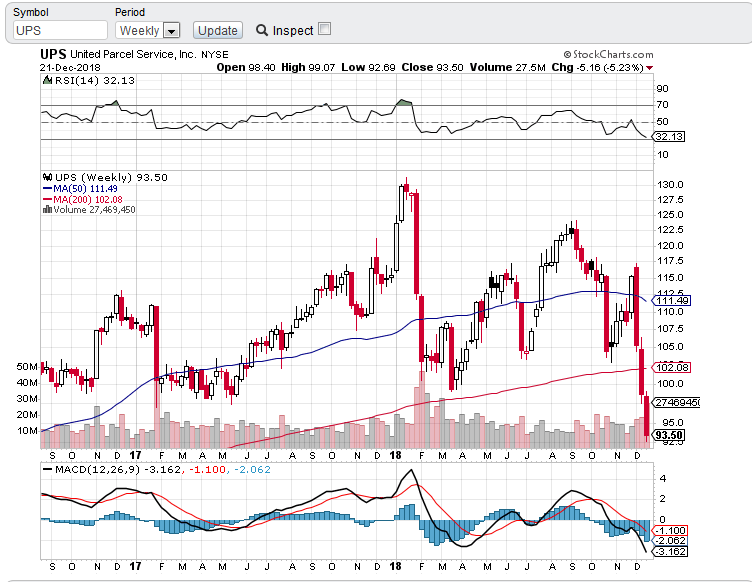Click the MA(50) 111.49 legend text
This screenshot has height=582, width=752.
click(85, 188)
